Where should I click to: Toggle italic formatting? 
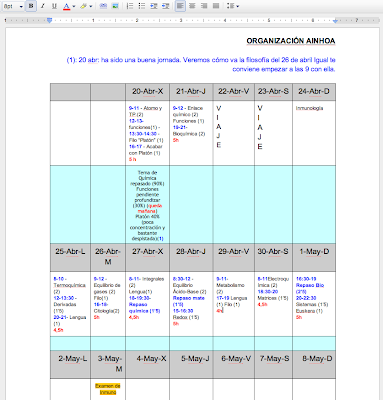pos(43,6)
